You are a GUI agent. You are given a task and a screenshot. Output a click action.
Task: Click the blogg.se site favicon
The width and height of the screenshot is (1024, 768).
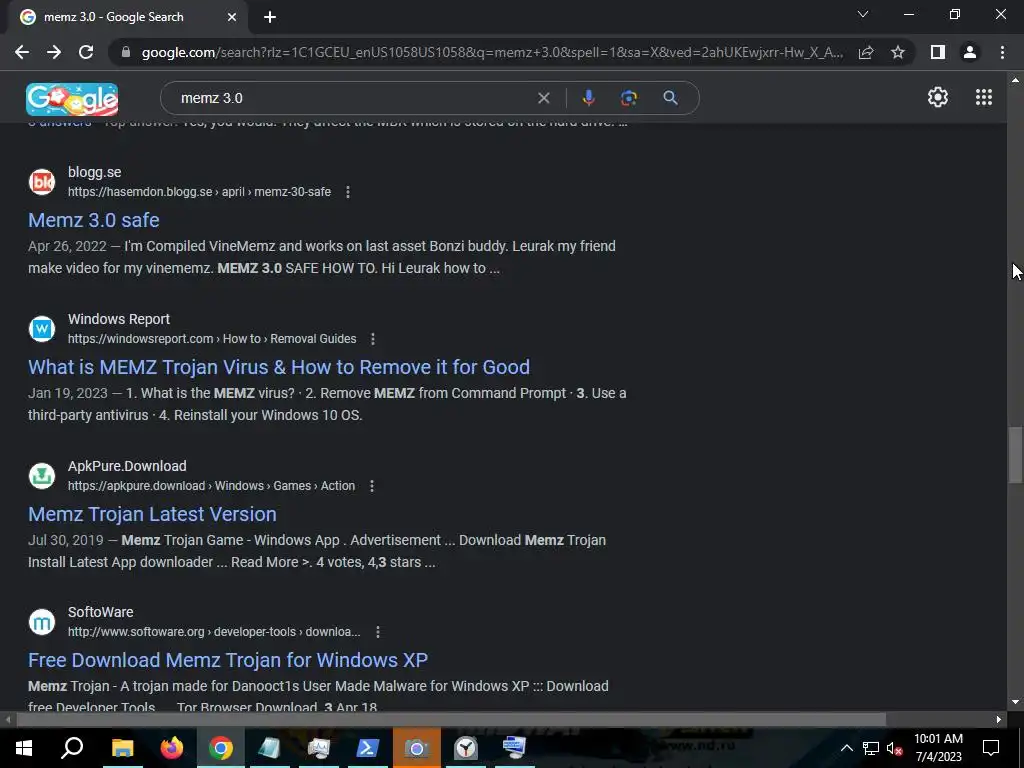(42, 182)
